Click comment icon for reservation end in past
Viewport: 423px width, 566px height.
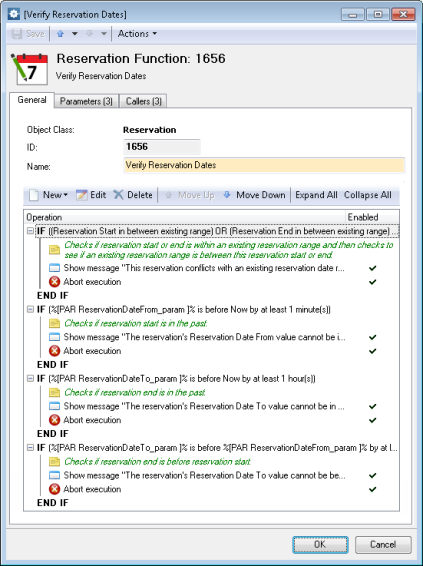(54, 392)
